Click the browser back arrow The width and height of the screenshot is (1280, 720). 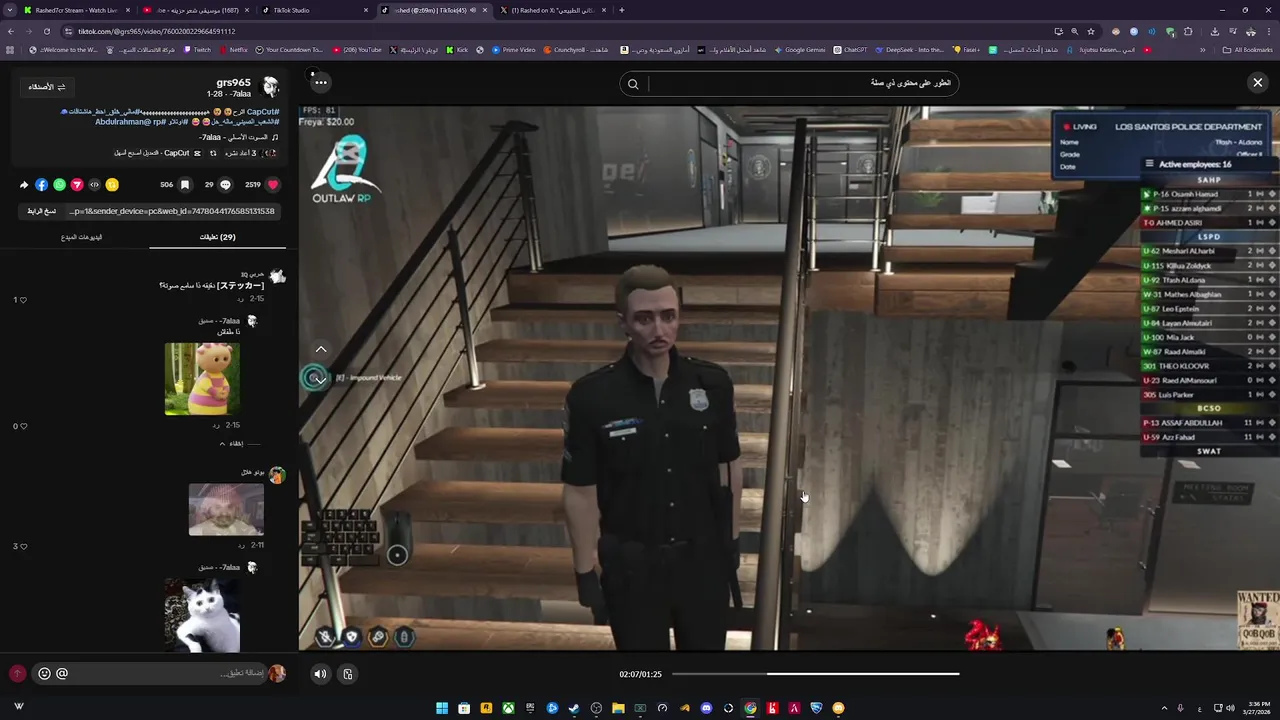click(x=11, y=31)
